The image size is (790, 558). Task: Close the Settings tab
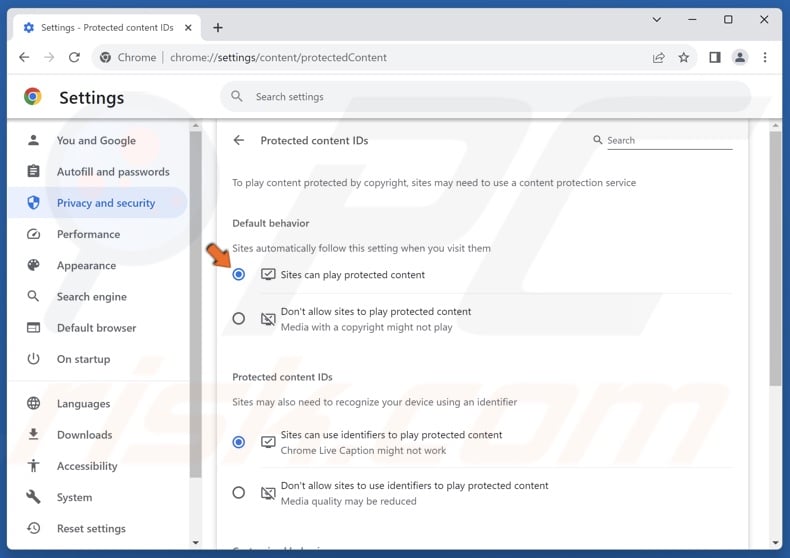(188, 28)
